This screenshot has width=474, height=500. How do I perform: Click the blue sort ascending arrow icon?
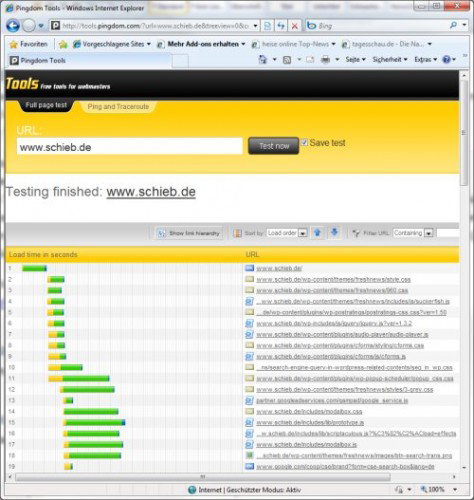[x=317, y=233]
